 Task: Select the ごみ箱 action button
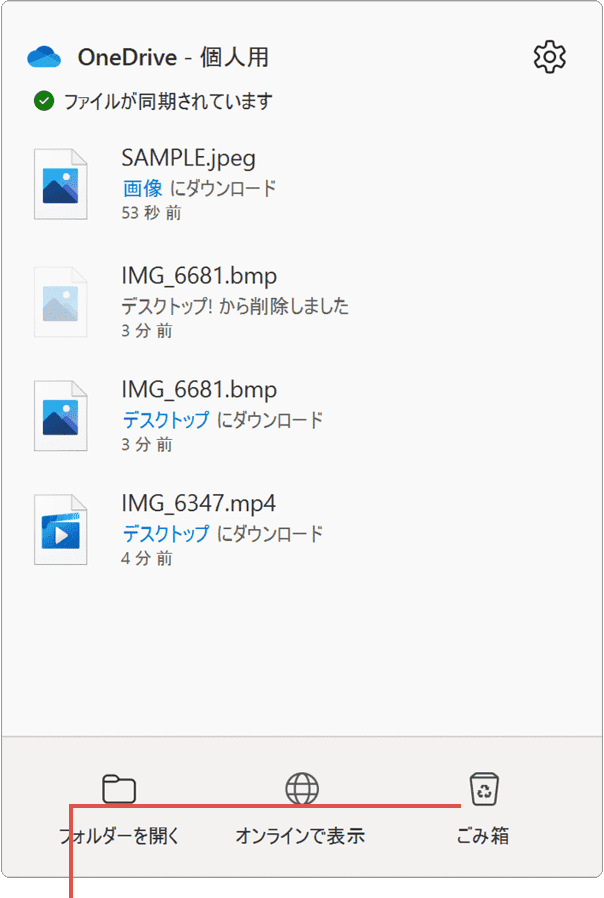[484, 836]
